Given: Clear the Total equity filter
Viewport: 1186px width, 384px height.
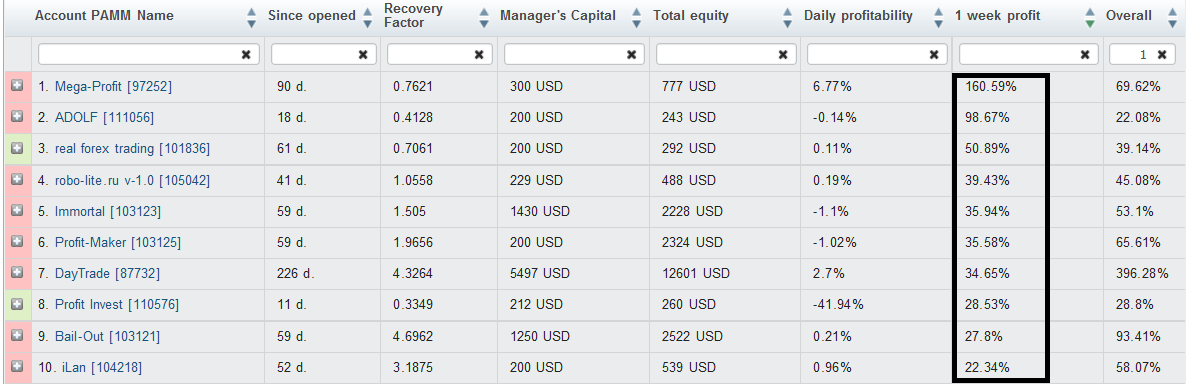Looking at the screenshot, I should pyautogui.click(x=783, y=54).
